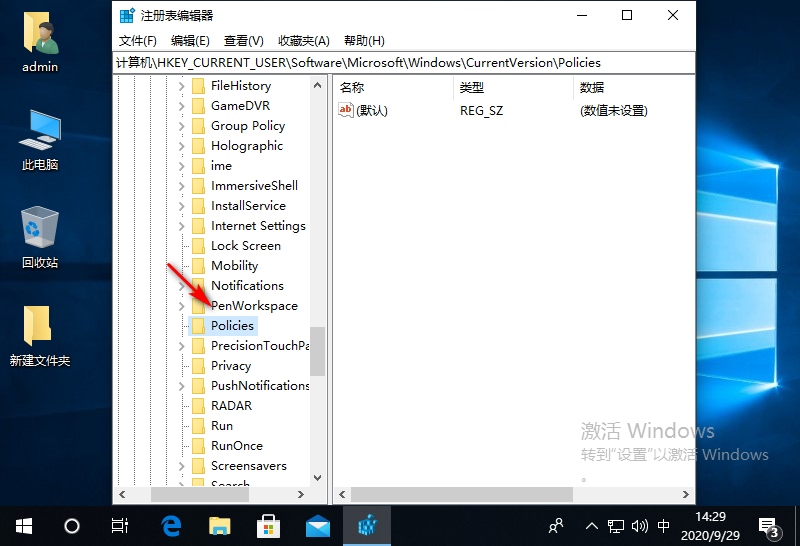800x546 pixels.
Task: Expand the ImmersiveShell key
Action: pyautogui.click(x=182, y=186)
